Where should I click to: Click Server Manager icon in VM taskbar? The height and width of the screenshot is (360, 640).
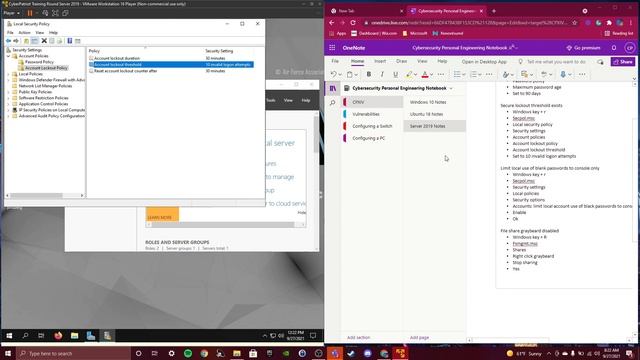91,336
